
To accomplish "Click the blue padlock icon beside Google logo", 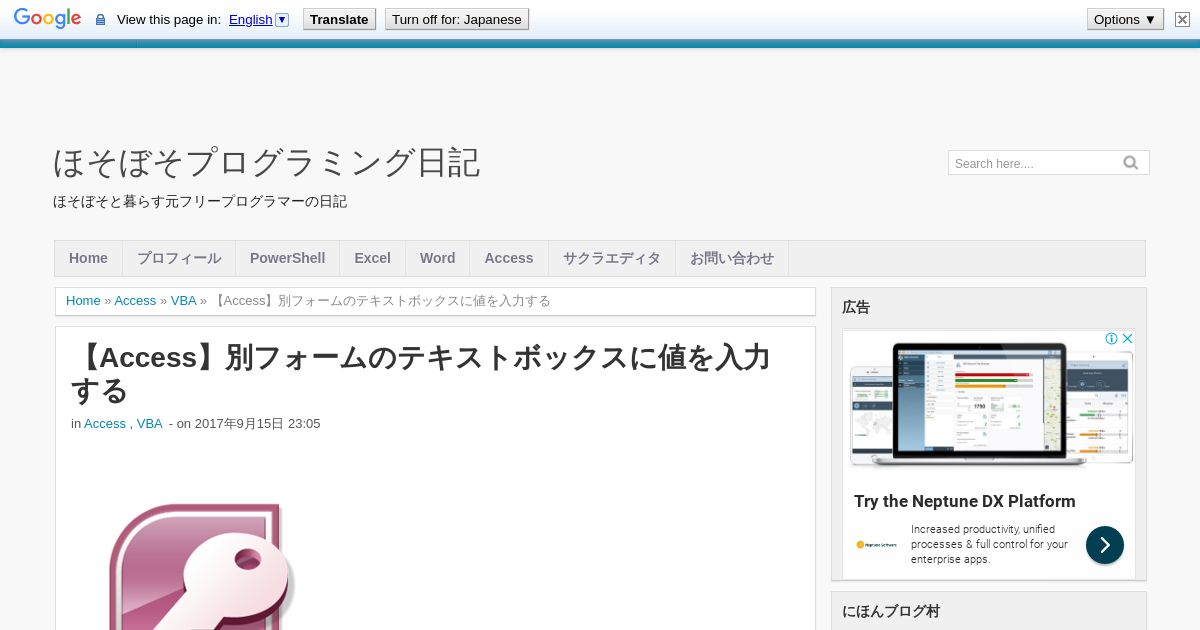I will (x=100, y=20).
